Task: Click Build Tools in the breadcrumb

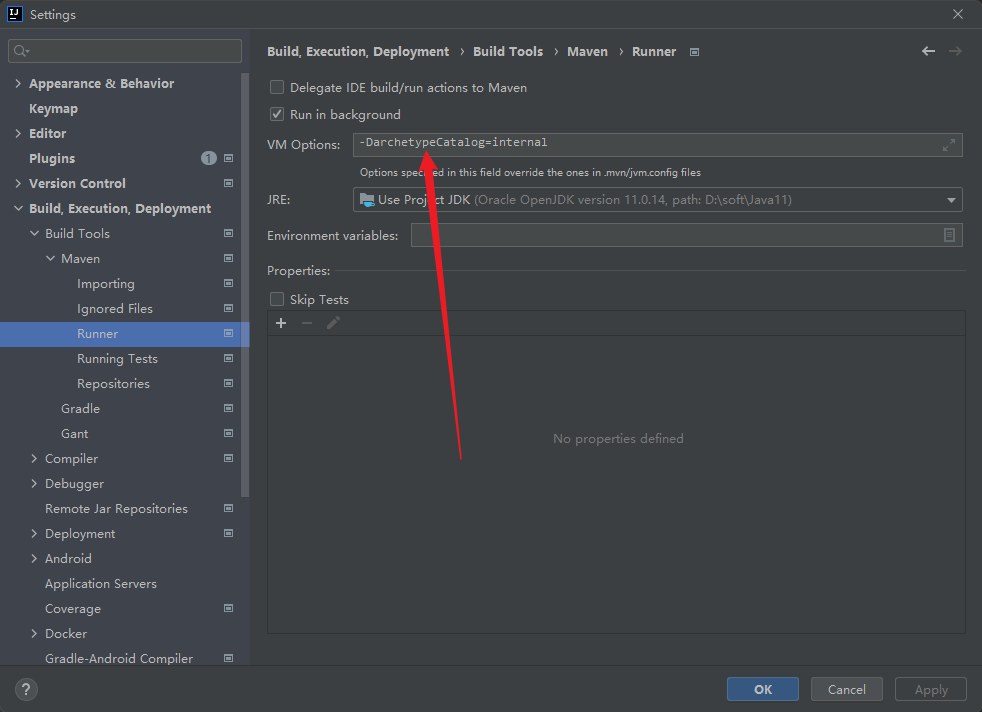Action: click(x=508, y=51)
